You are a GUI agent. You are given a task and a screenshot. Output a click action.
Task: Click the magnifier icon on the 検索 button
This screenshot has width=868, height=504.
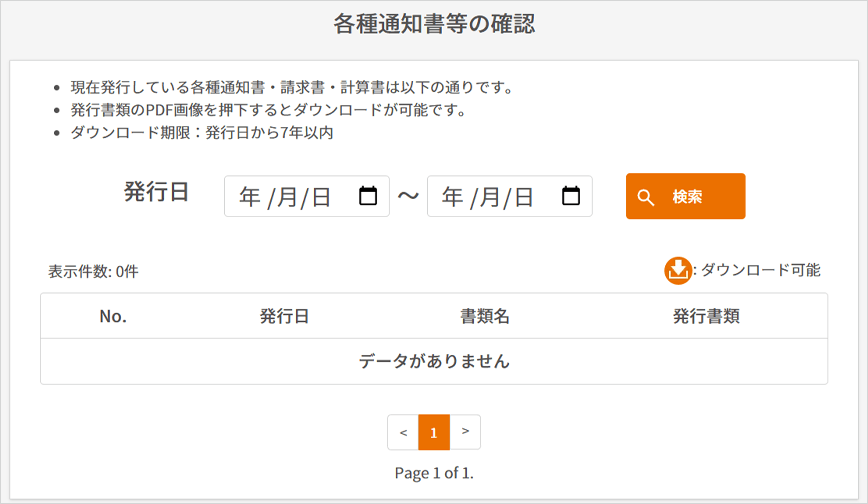coord(646,197)
